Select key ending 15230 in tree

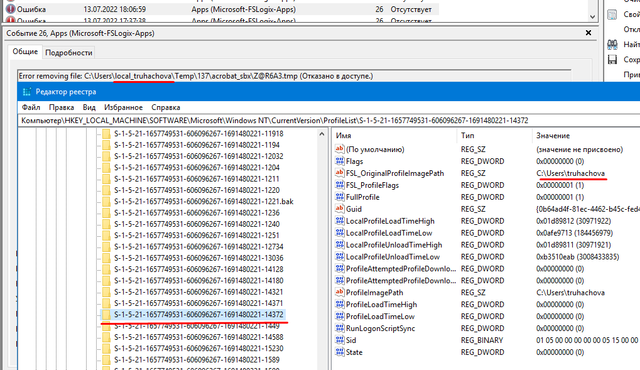tap(198, 348)
